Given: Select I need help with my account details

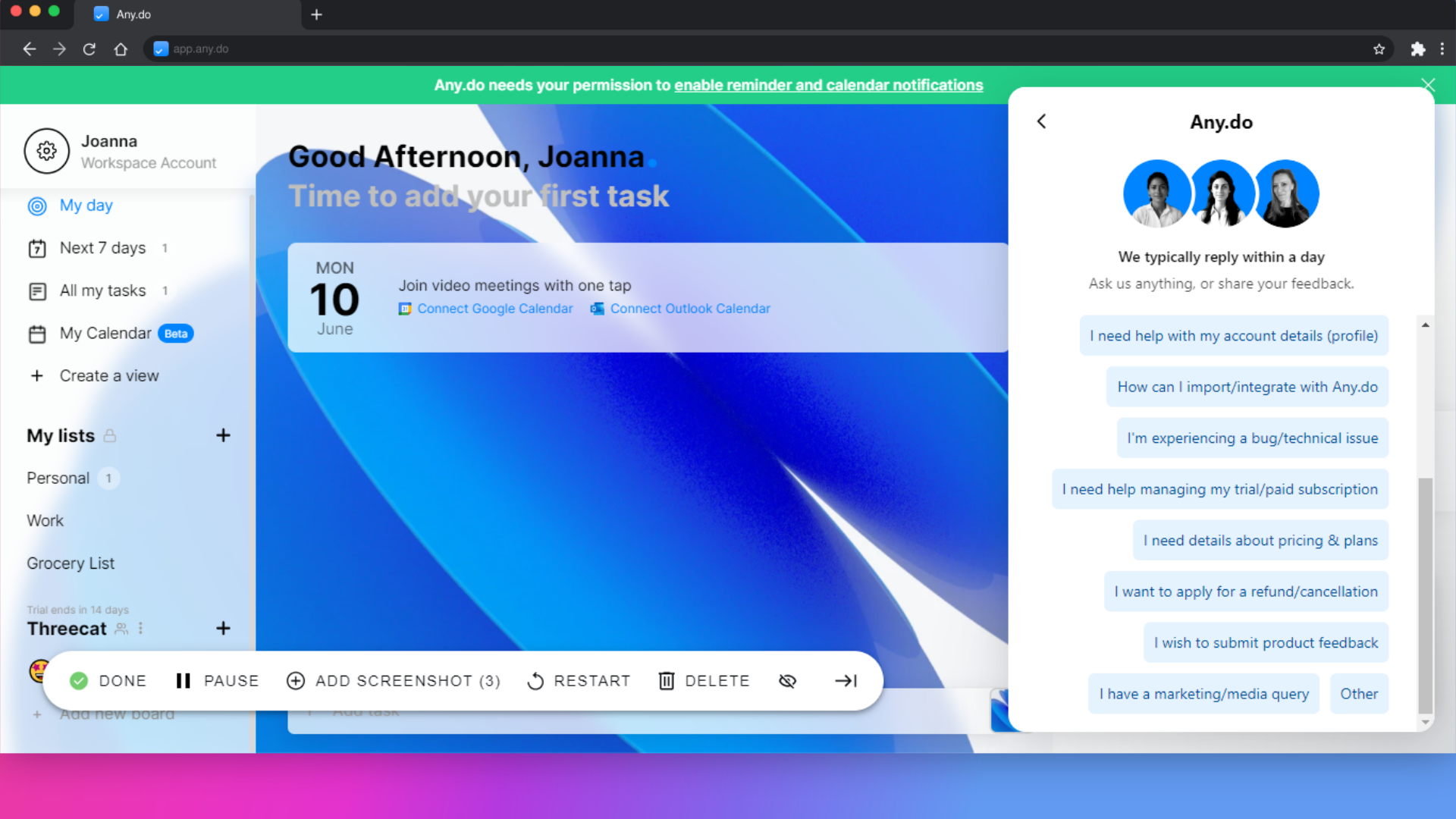Looking at the screenshot, I should click(x=1234, y=336).
